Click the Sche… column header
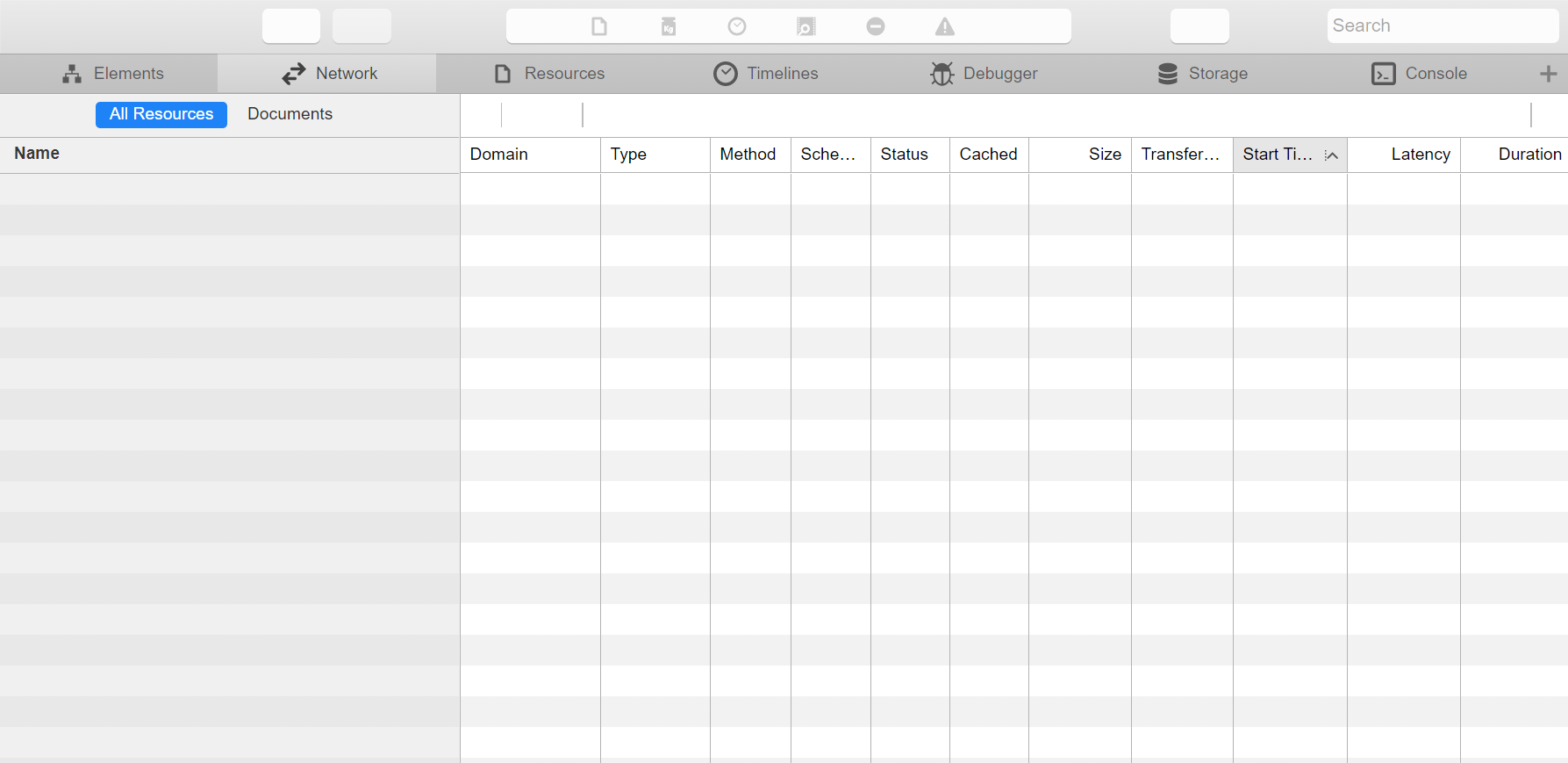This screenshot has width=1568, height=763. (x=831, y=155)
